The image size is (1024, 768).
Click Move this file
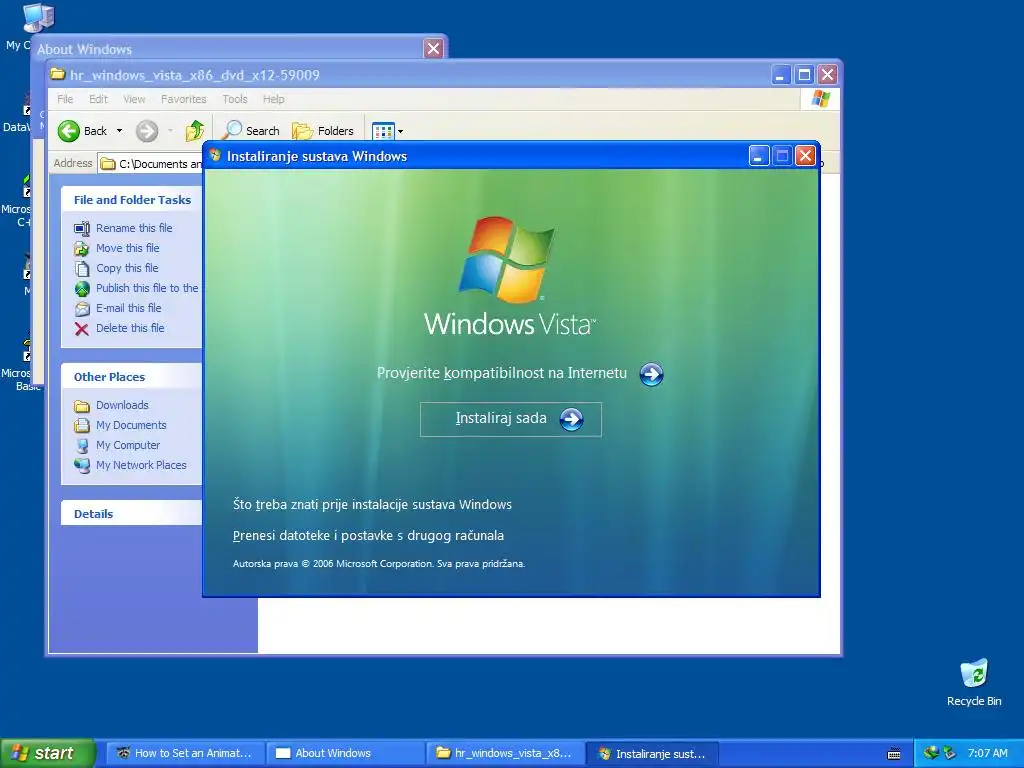127,248
